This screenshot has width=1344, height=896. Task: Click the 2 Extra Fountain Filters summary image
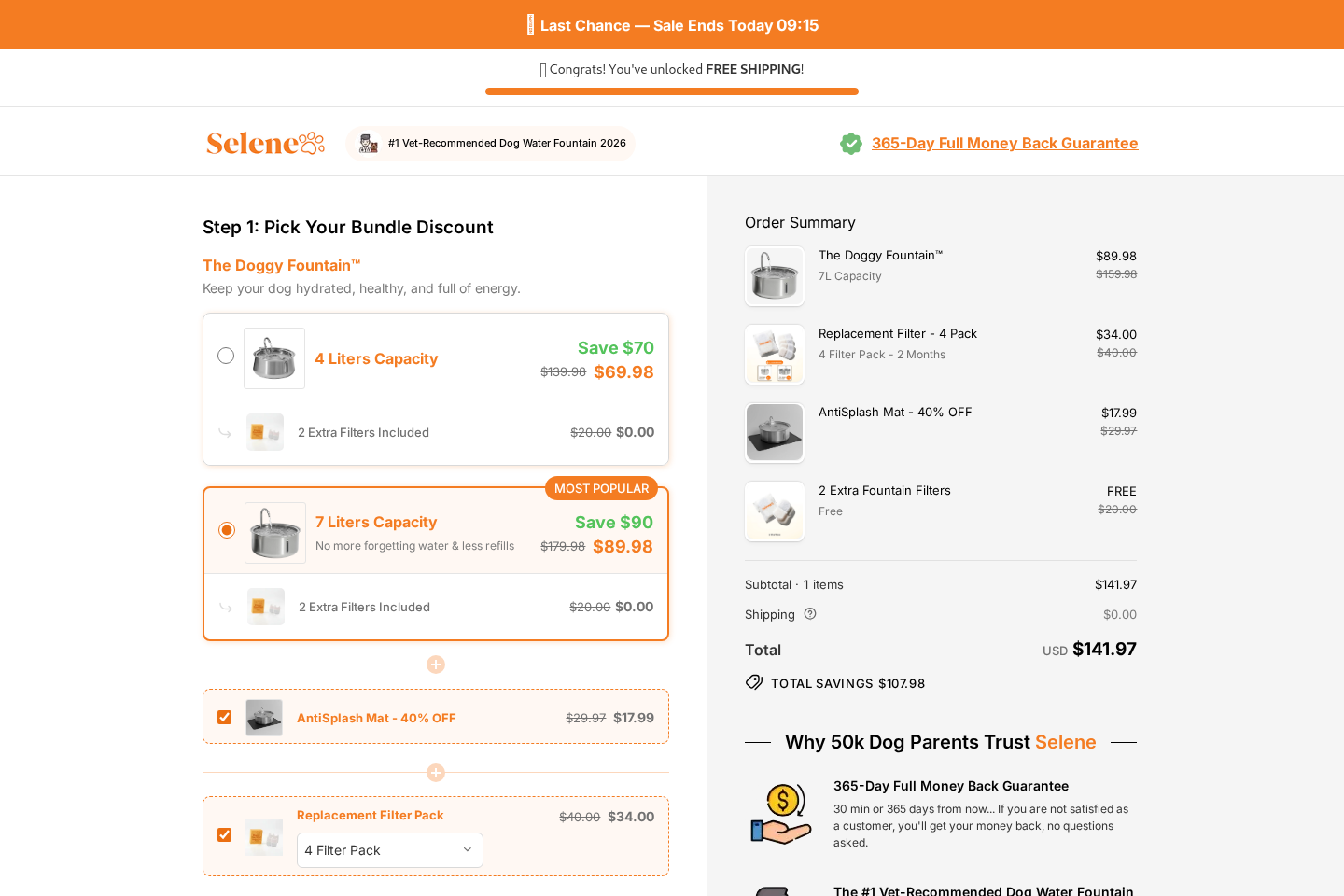click(x=775, y=511)
